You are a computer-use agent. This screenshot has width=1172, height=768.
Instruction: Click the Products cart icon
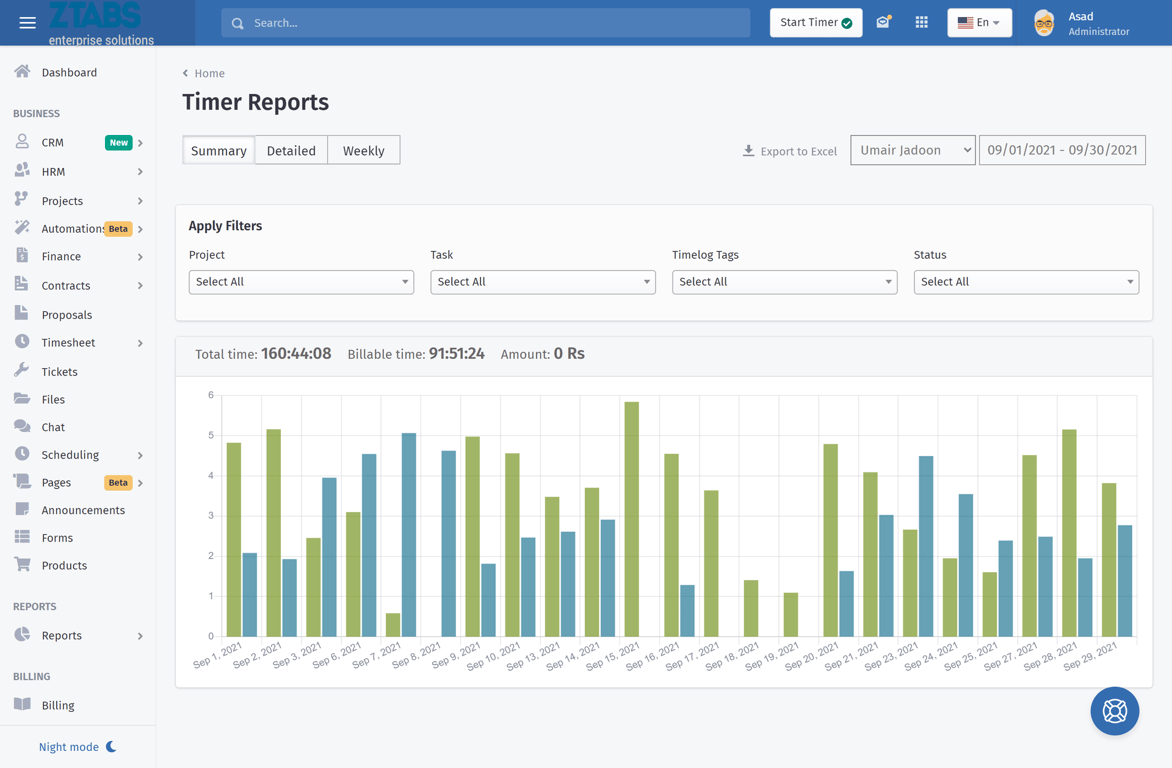click(x=22, y=565)
